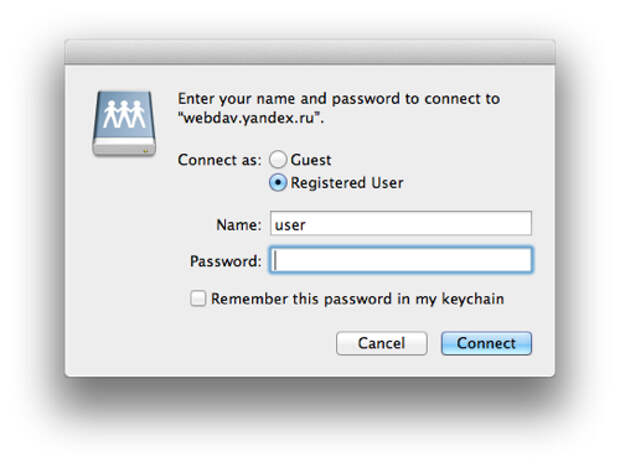Enable Remember this password in my keychain checkbox
This screenshot has height=467, width=620.
(x=199, y=299)
